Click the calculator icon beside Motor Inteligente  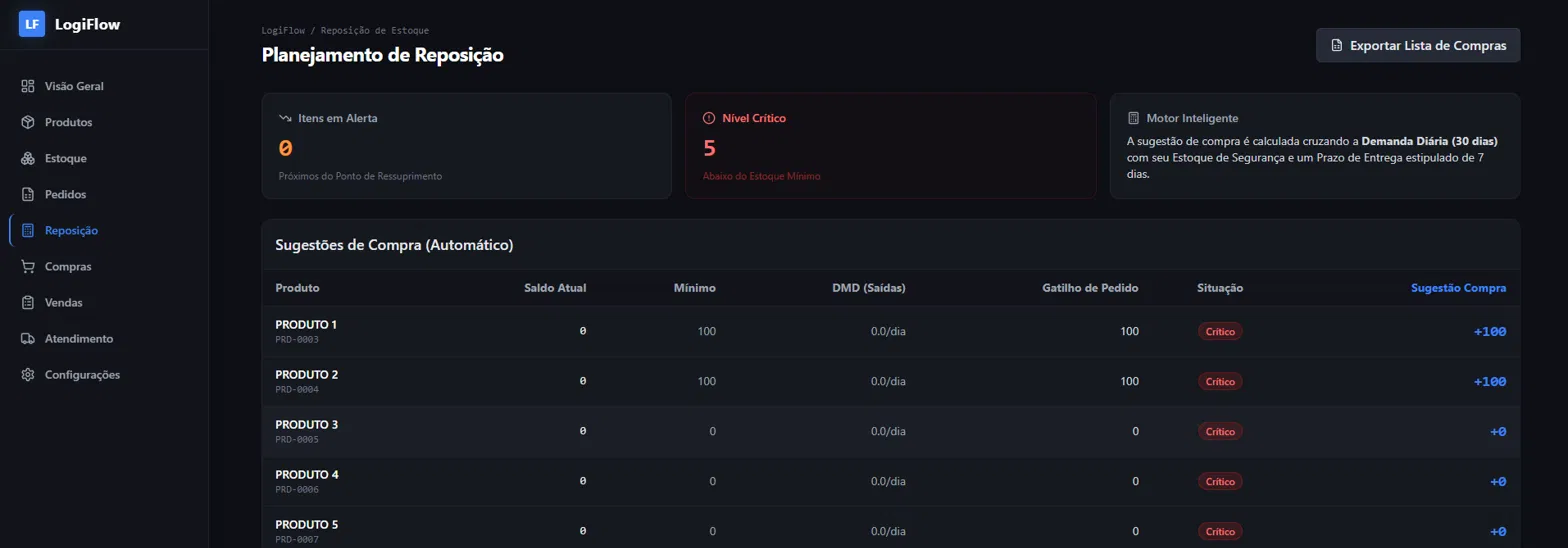(1133, 118)
